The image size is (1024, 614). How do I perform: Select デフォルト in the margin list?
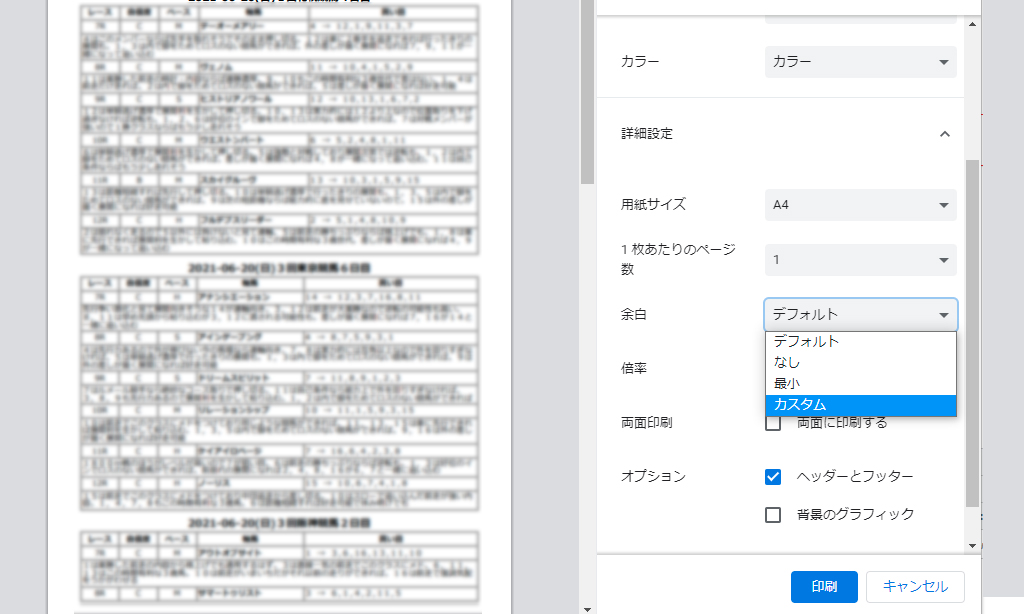click(x=860, y=341)
